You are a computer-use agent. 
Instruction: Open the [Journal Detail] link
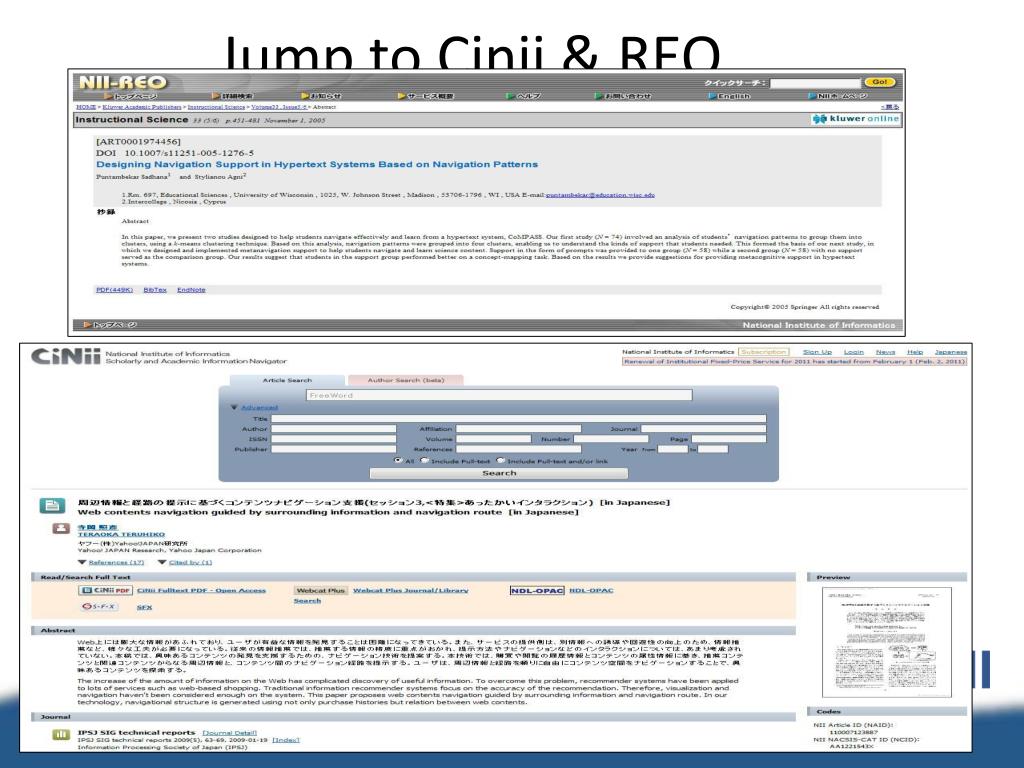[x=229, y=733]
